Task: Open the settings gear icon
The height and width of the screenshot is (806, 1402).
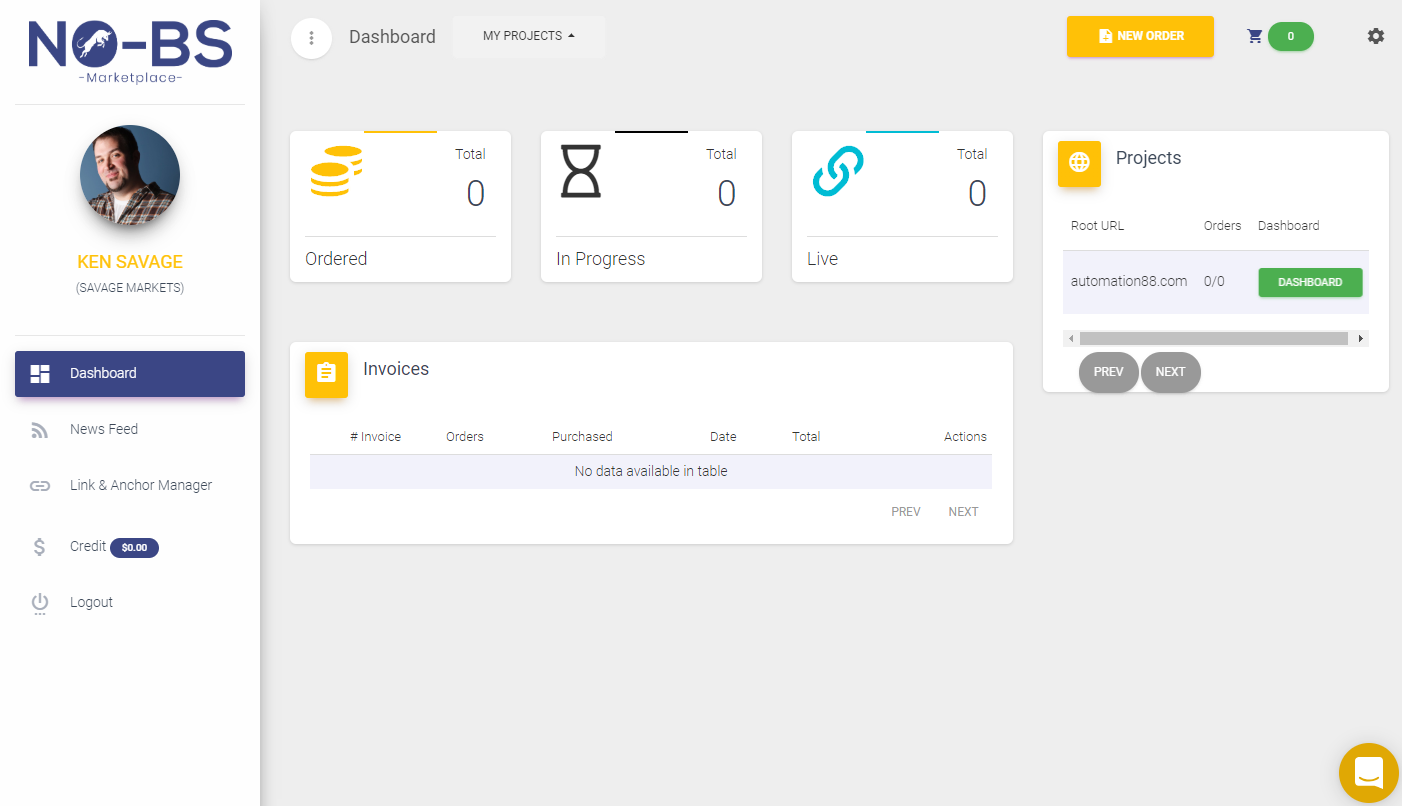Action: pos(1376,36)
